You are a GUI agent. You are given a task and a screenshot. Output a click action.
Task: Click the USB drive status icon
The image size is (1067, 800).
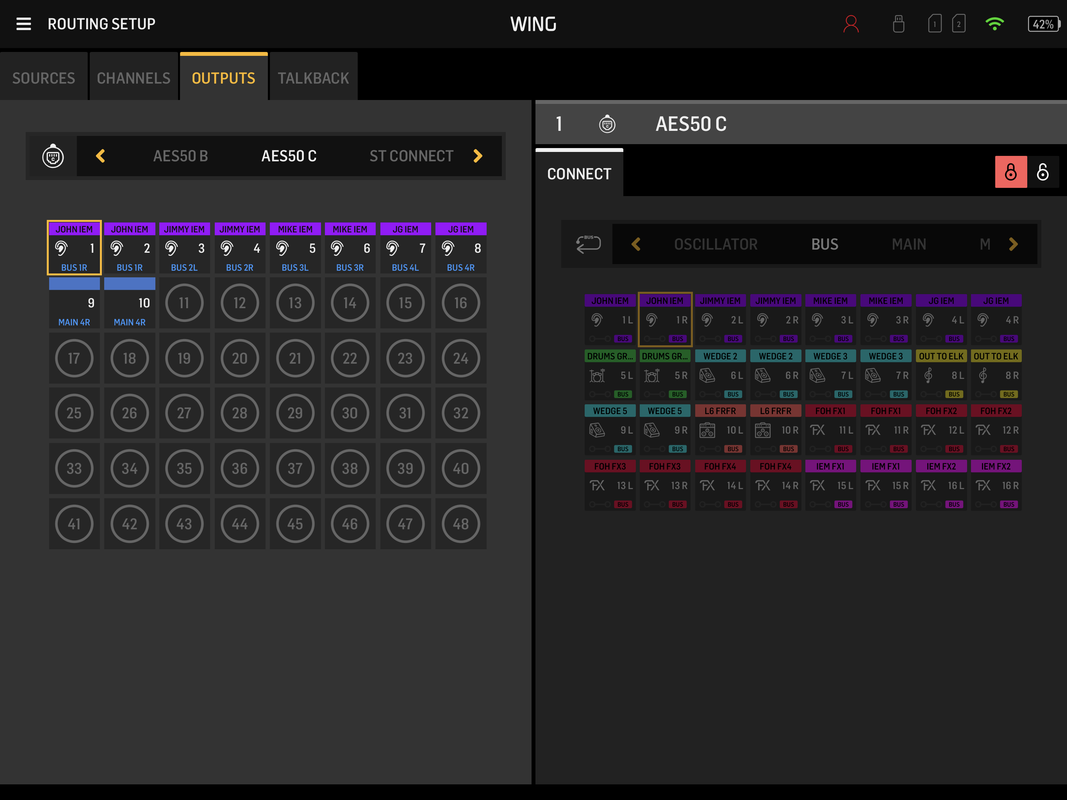[898, 24]
